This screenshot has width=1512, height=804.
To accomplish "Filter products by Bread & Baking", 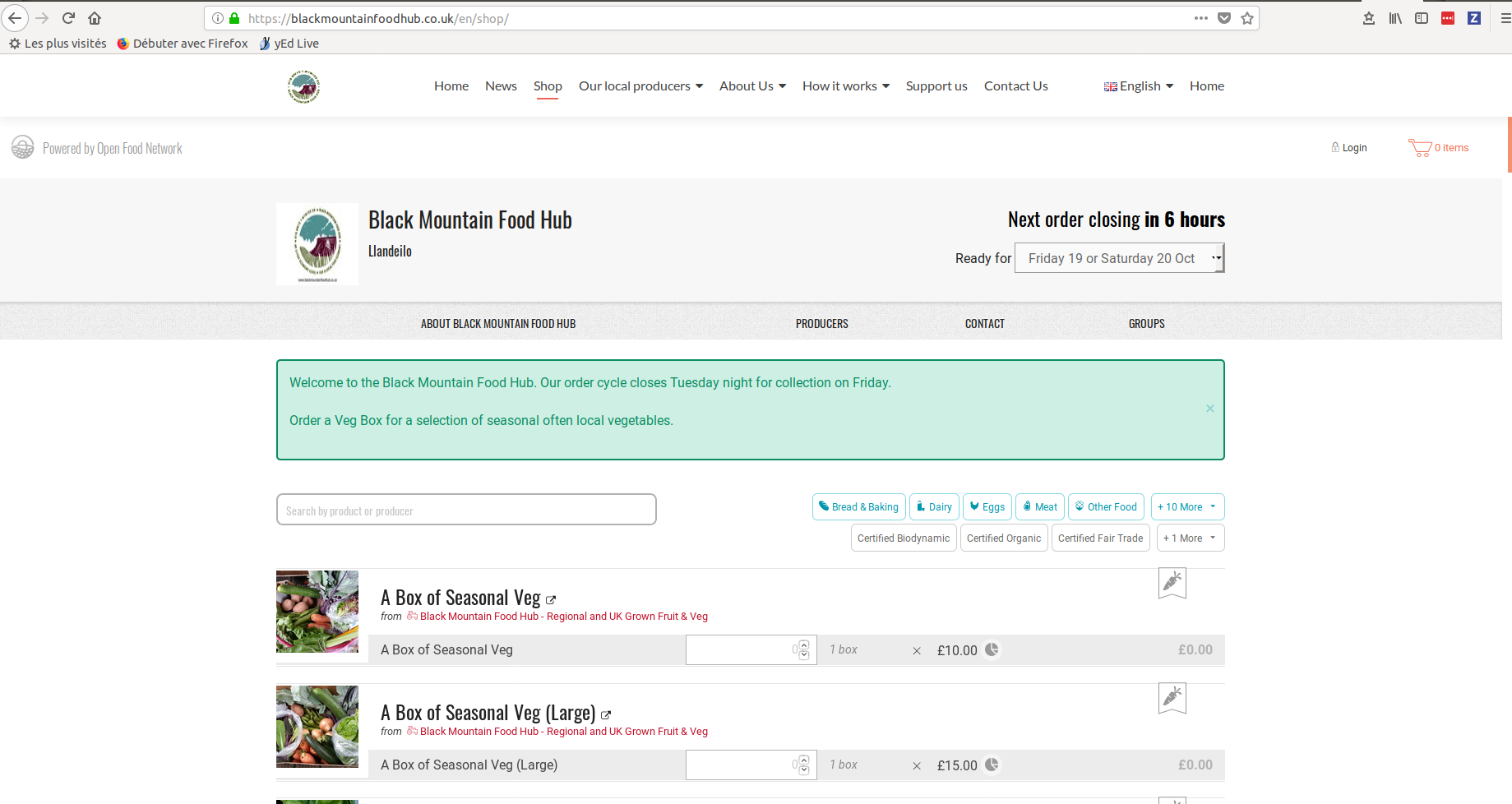I will coord(859,507).
